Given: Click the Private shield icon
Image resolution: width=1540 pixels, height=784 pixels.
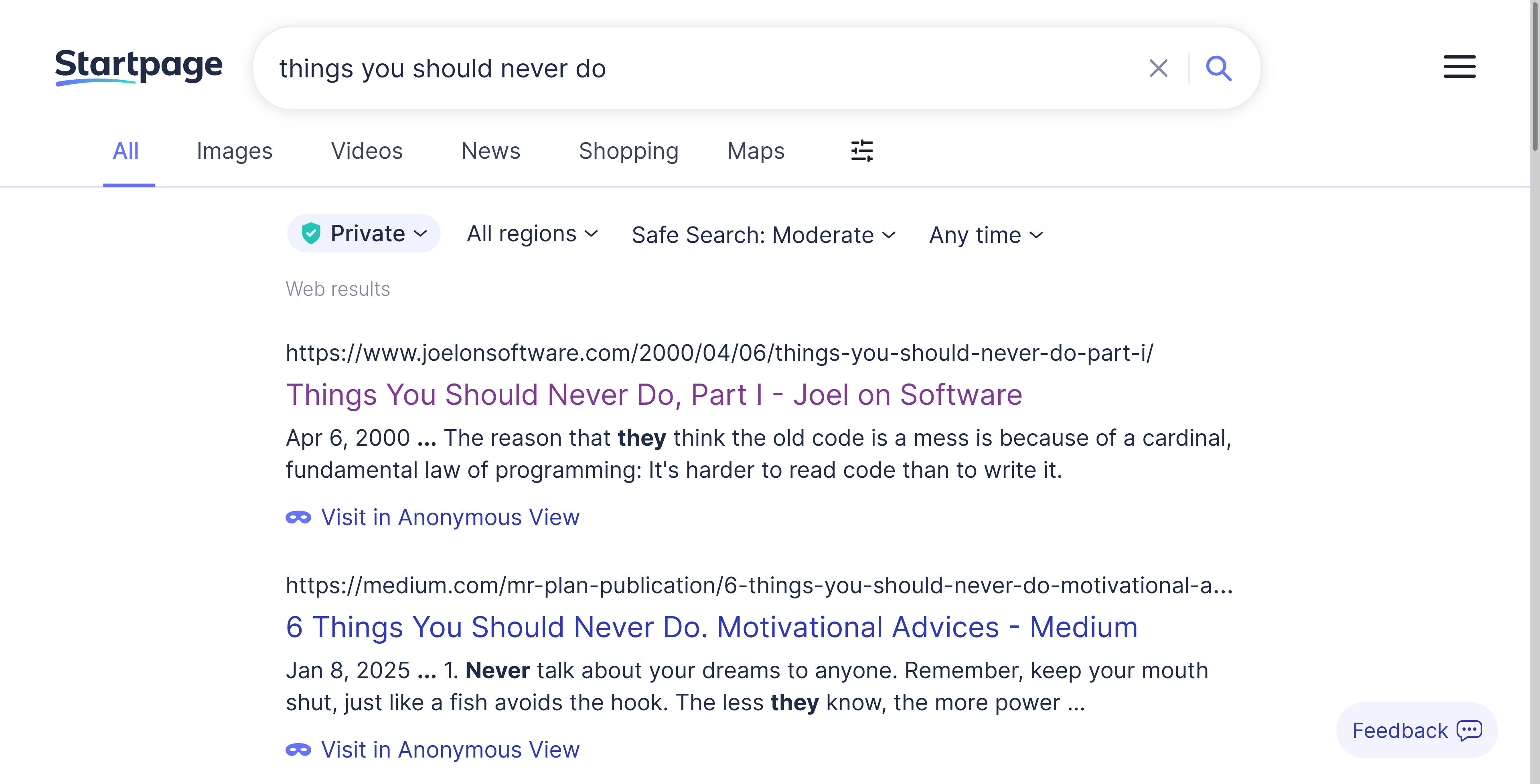Looking at the screenshot, I should (x=312, y=233).
